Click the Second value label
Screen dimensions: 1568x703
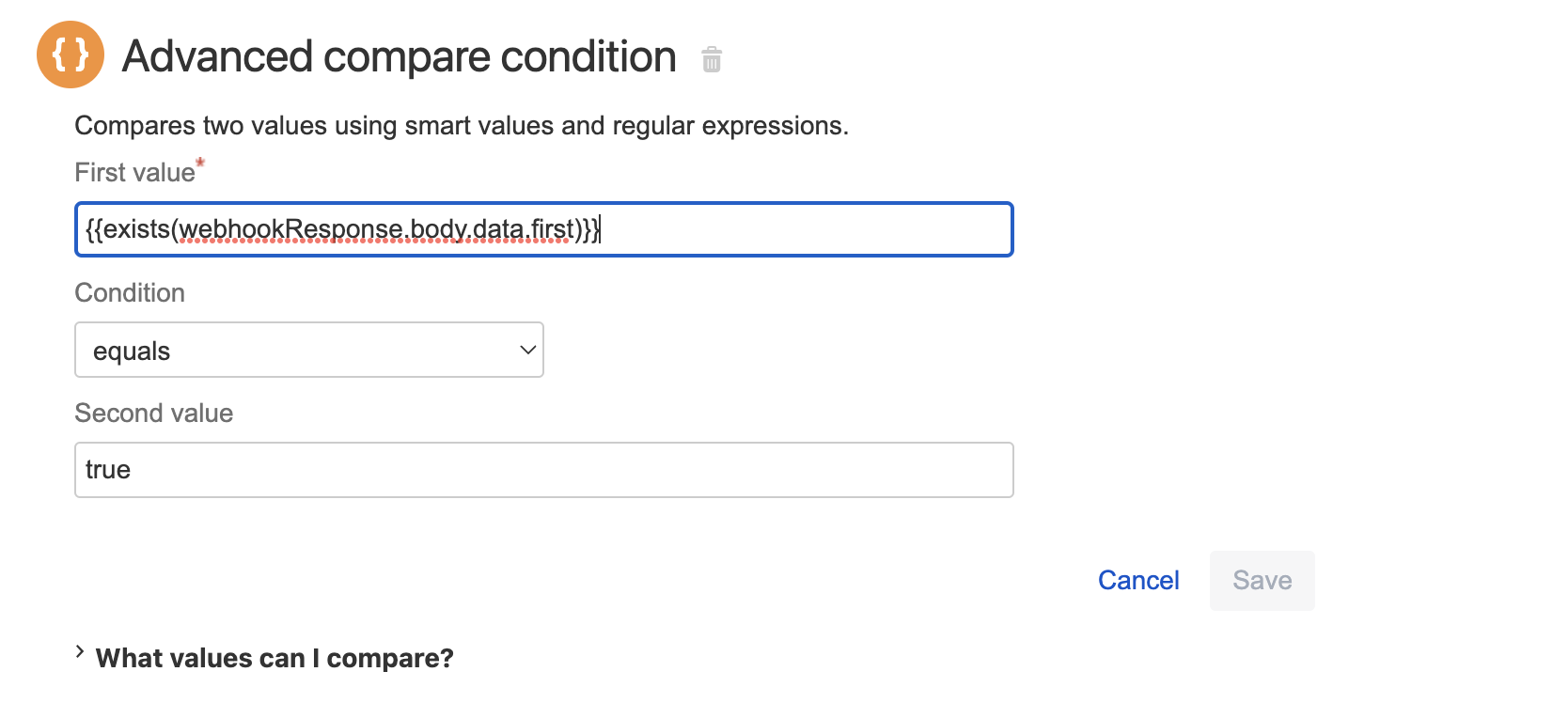click(153, 414)
